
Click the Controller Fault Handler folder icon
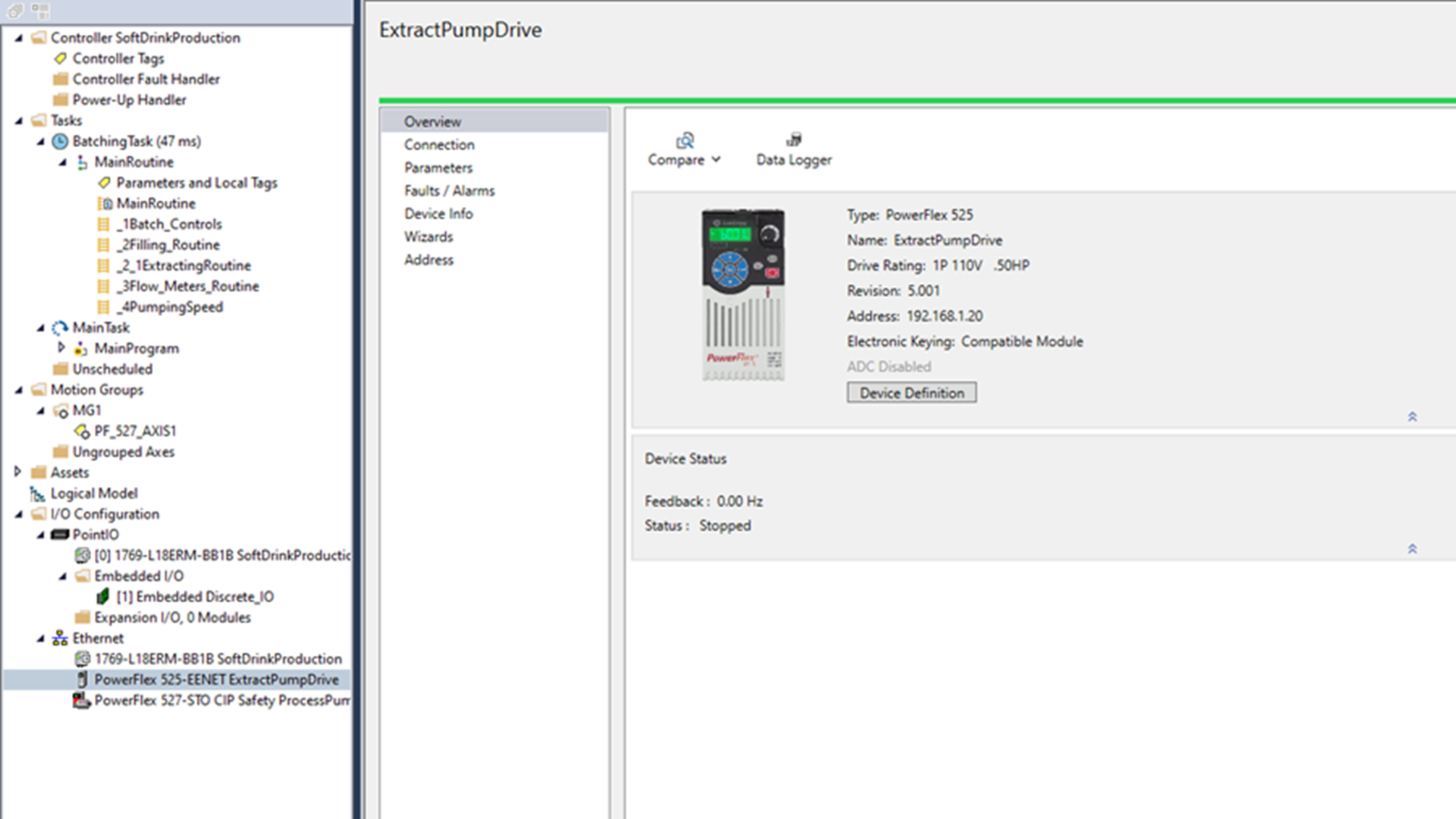61,79
